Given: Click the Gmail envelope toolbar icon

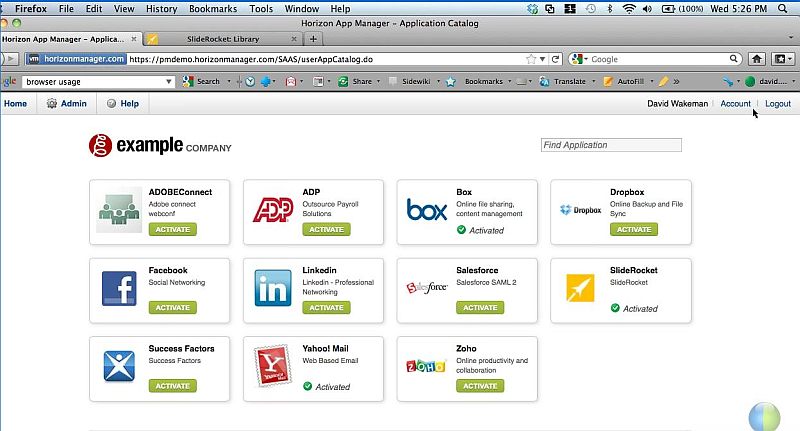Looking at the screenshot, I should click(x=290, y=82).
